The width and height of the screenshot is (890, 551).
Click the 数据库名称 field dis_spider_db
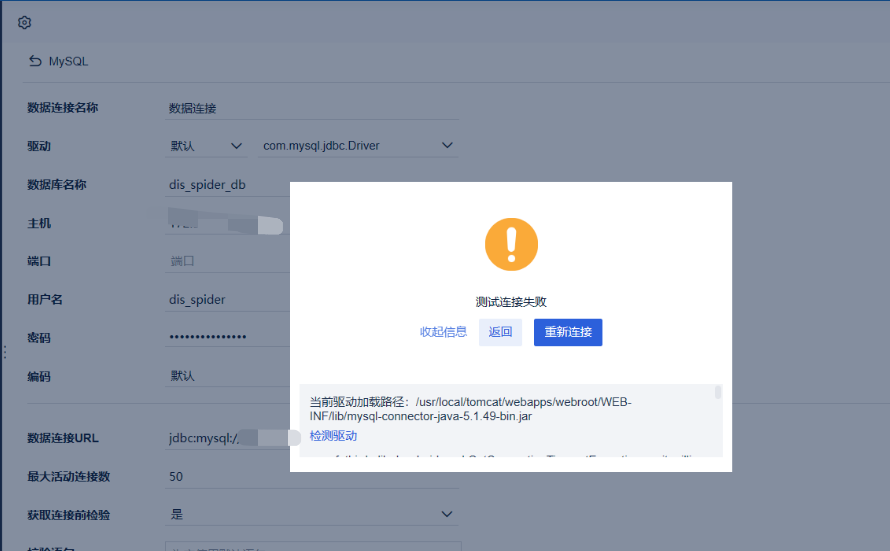tap(228, 185)
